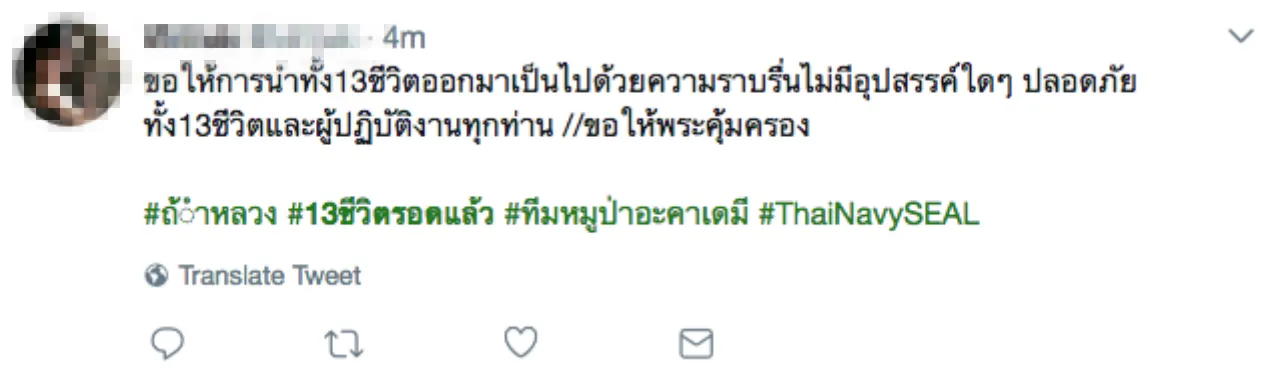The height and width of the screenshot is (377, 1280).
Task: Like the tweet with the heart icon
Action: coord(520,344)
